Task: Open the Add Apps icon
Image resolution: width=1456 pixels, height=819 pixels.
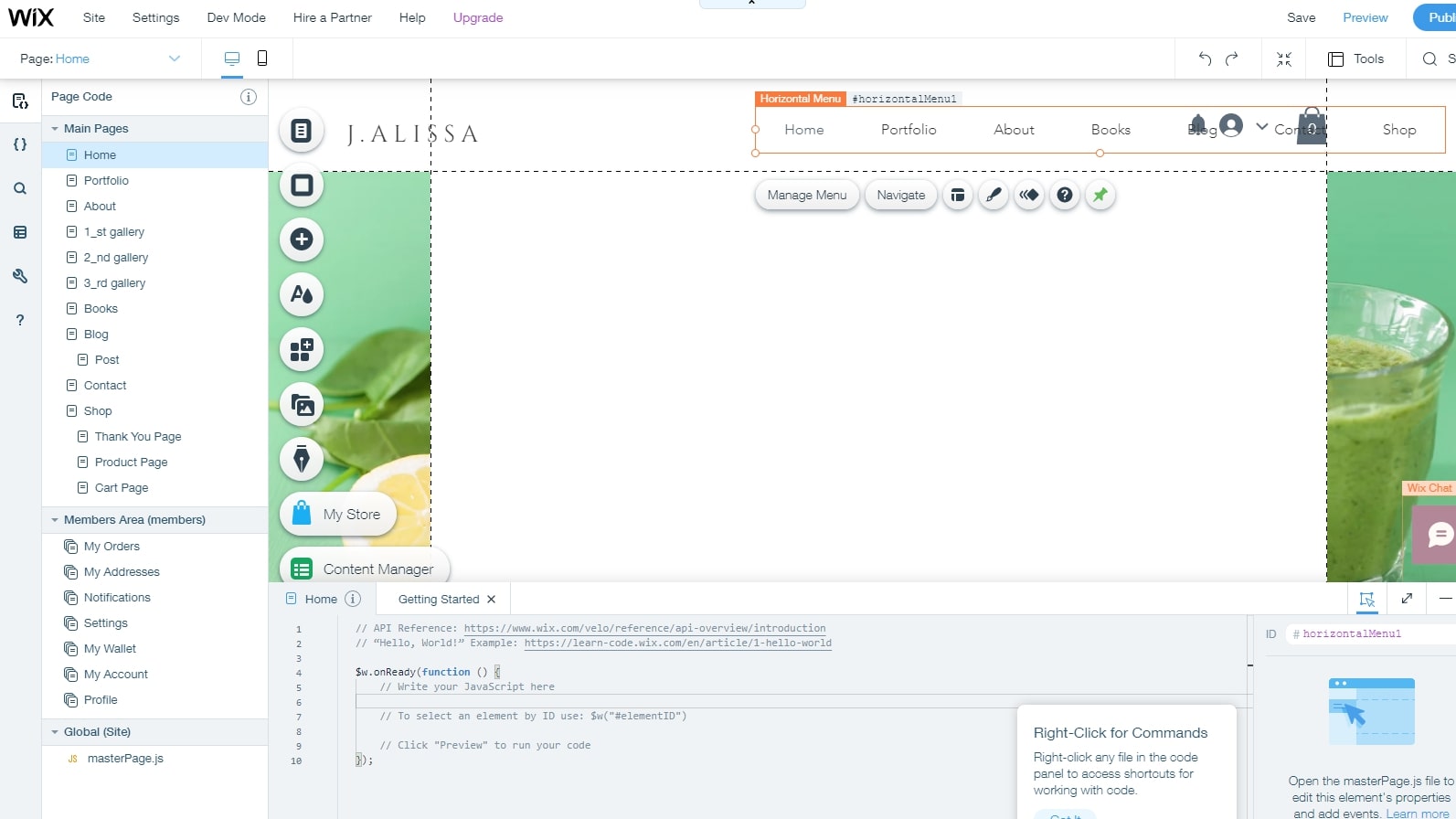Action: coord(302,349)
